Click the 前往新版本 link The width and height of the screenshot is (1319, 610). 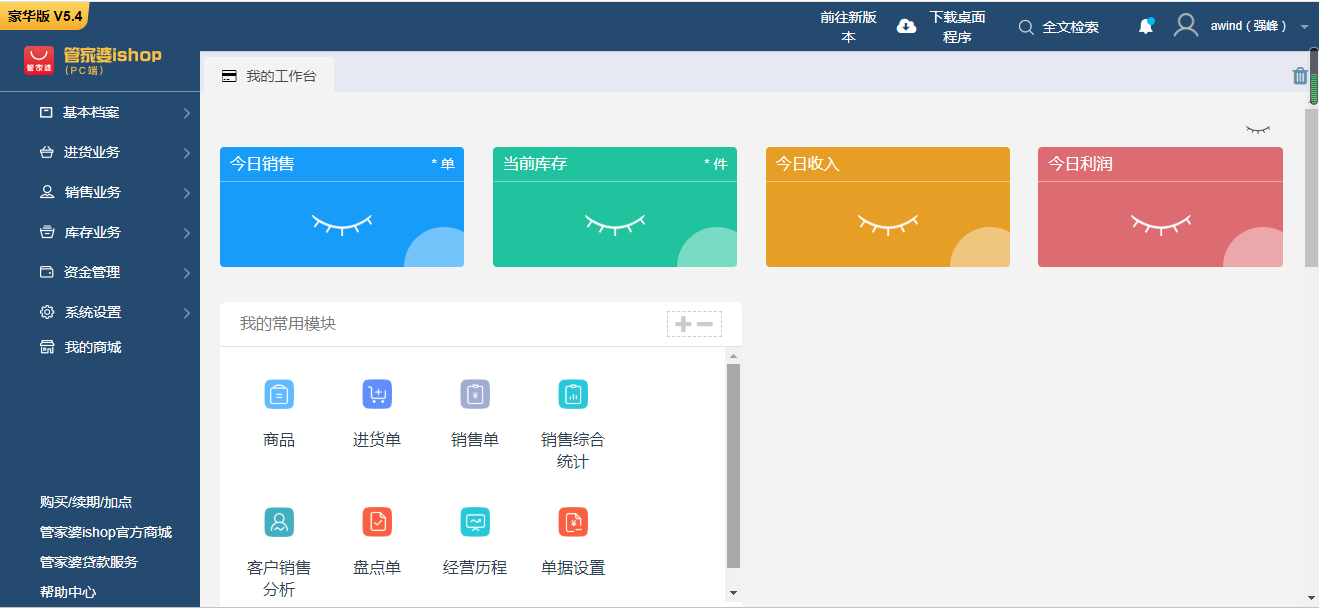click(x=848, y=27)
